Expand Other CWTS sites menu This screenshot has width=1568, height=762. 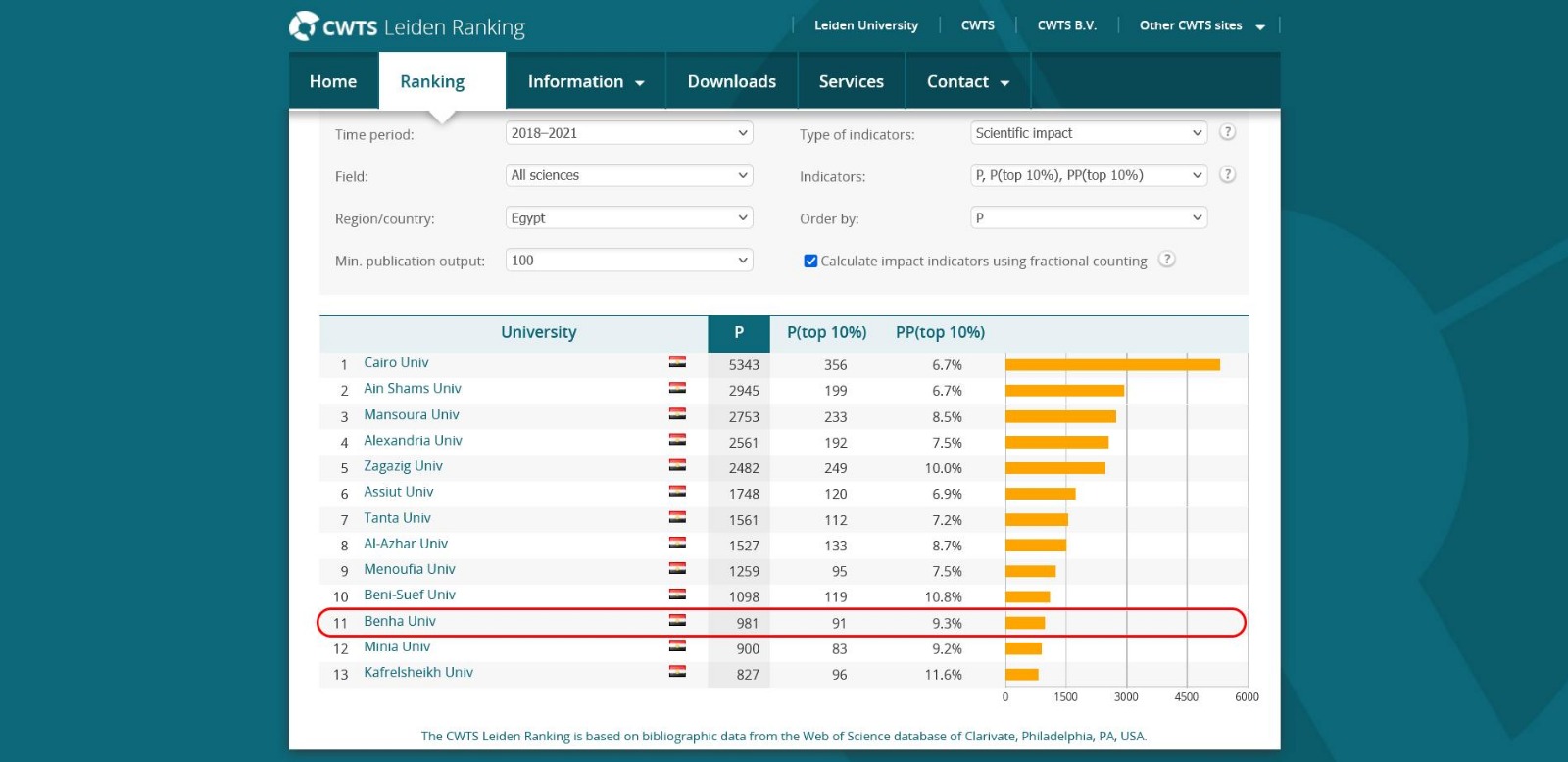click(x=1201, y=25)
